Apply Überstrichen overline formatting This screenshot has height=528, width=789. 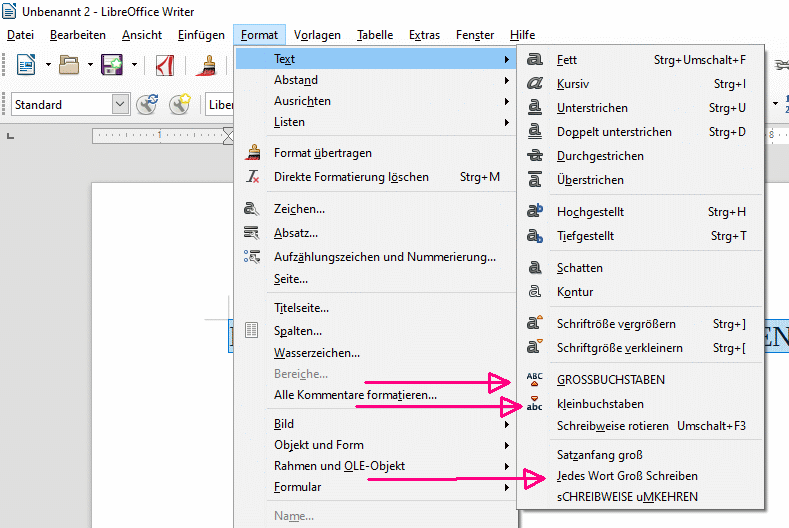[x=641, y=180]
